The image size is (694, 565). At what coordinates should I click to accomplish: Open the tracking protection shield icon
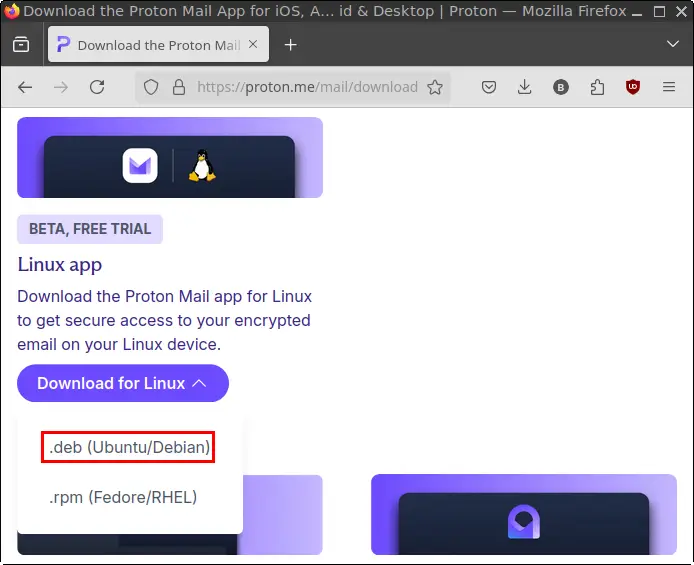[151, 87]
